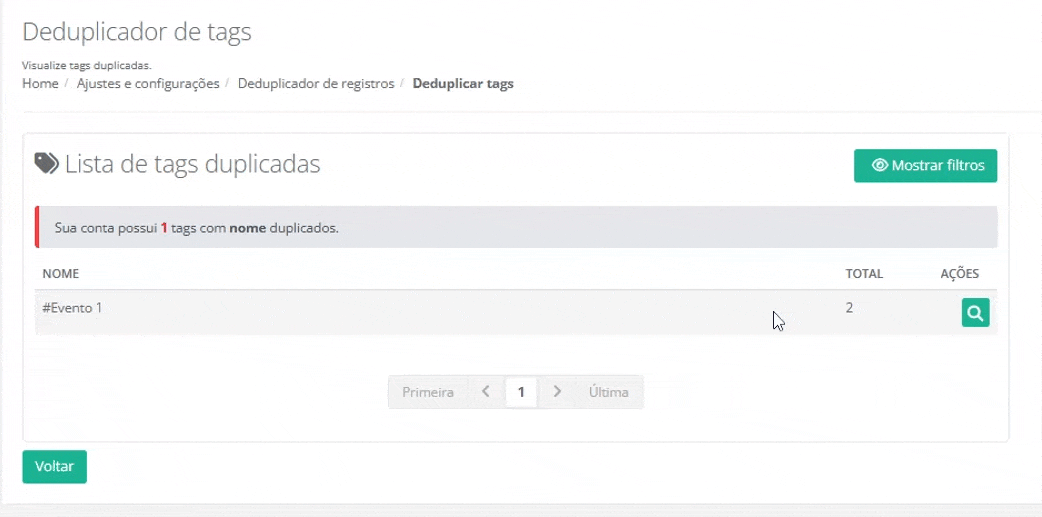The height and width of the screenshot is (517, 1042).
Task: Open Deduplicador de registros breadcrumb
Action: point(316,84)
